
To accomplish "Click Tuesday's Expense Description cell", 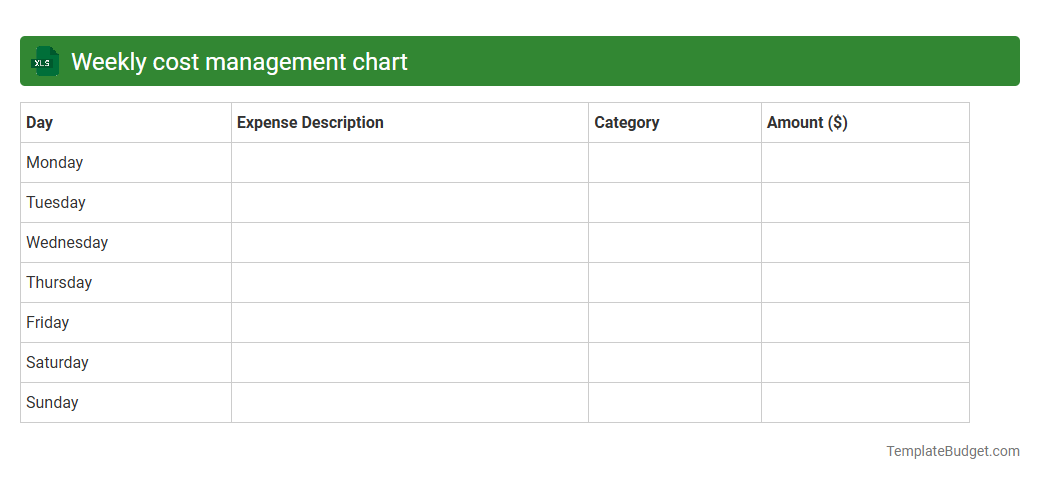I will 410,203.
